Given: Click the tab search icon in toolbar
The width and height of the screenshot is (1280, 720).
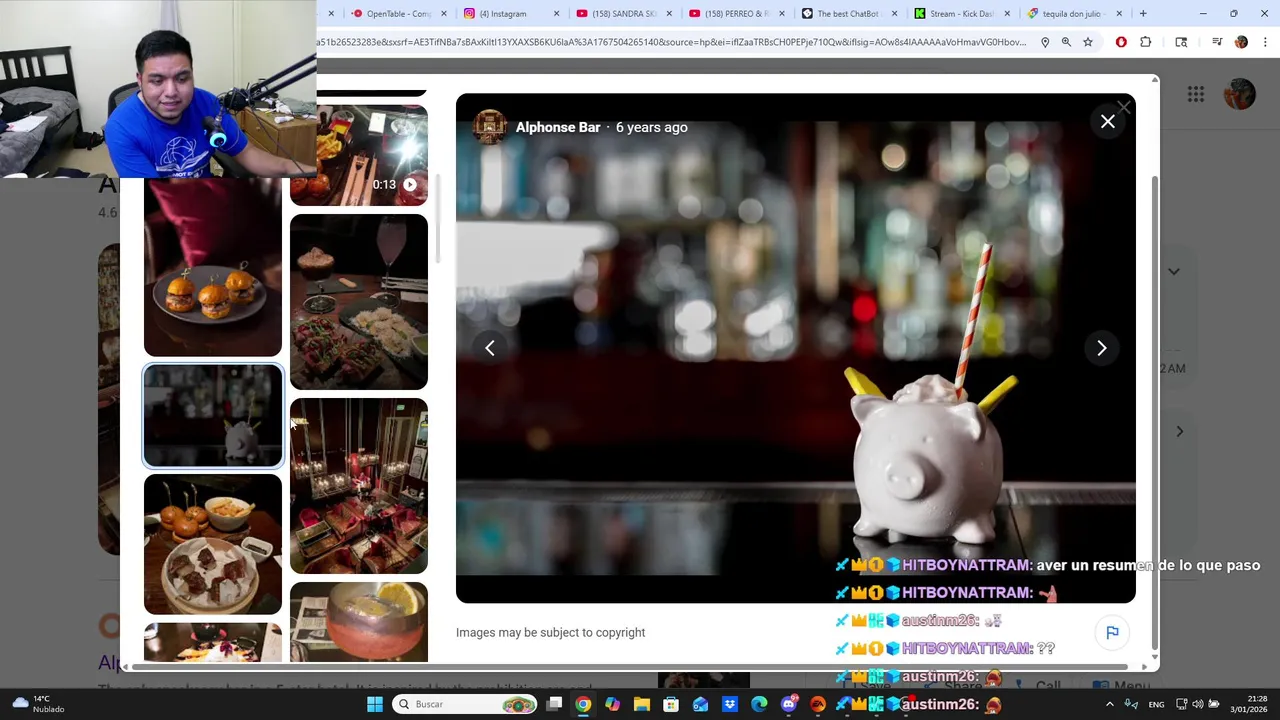Looking at the screenshot, I should (1181, 42).
